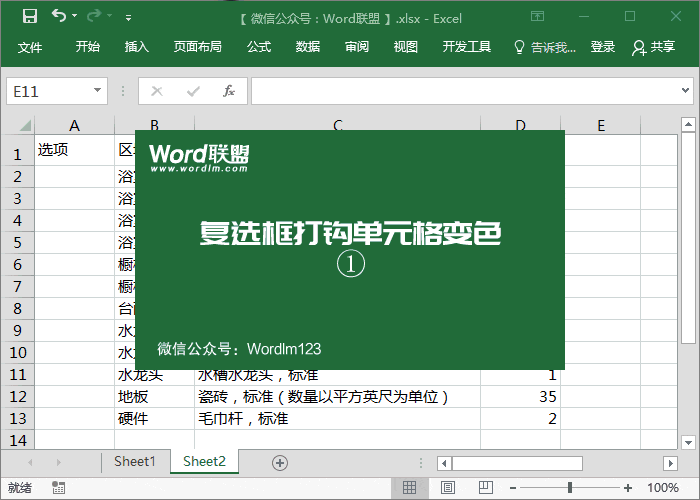Click cell A1 containing 选项
Viewport: 700px width, 500px height.
(x=75, y=150)
